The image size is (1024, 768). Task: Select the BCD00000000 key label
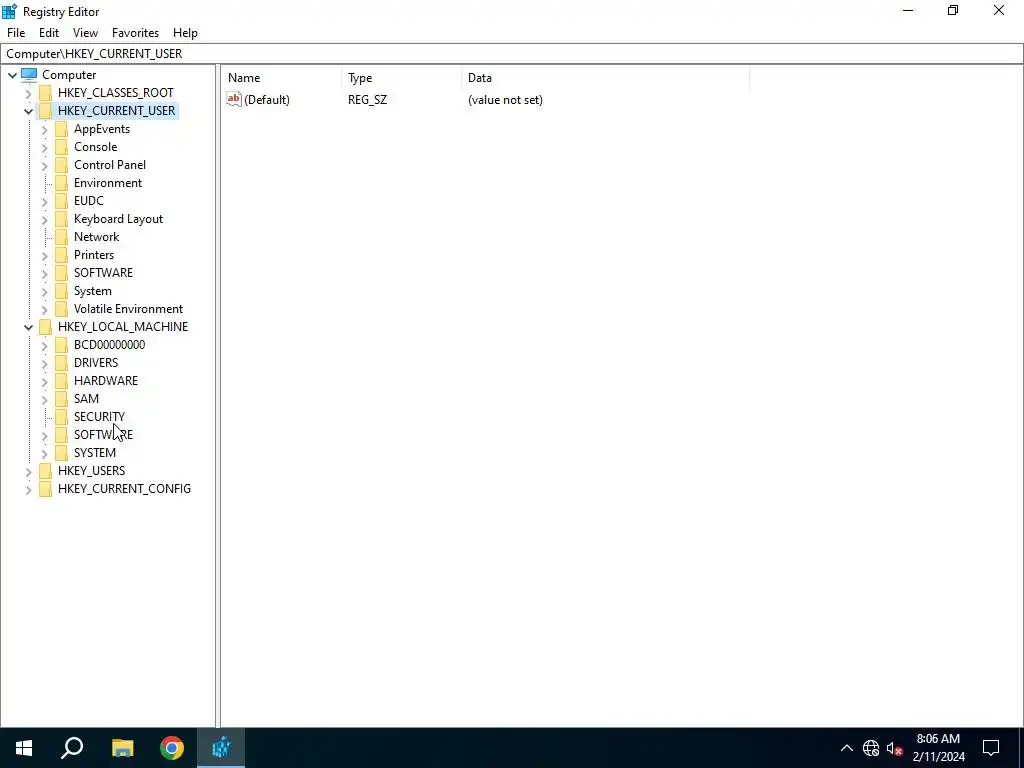coord(109,345)
